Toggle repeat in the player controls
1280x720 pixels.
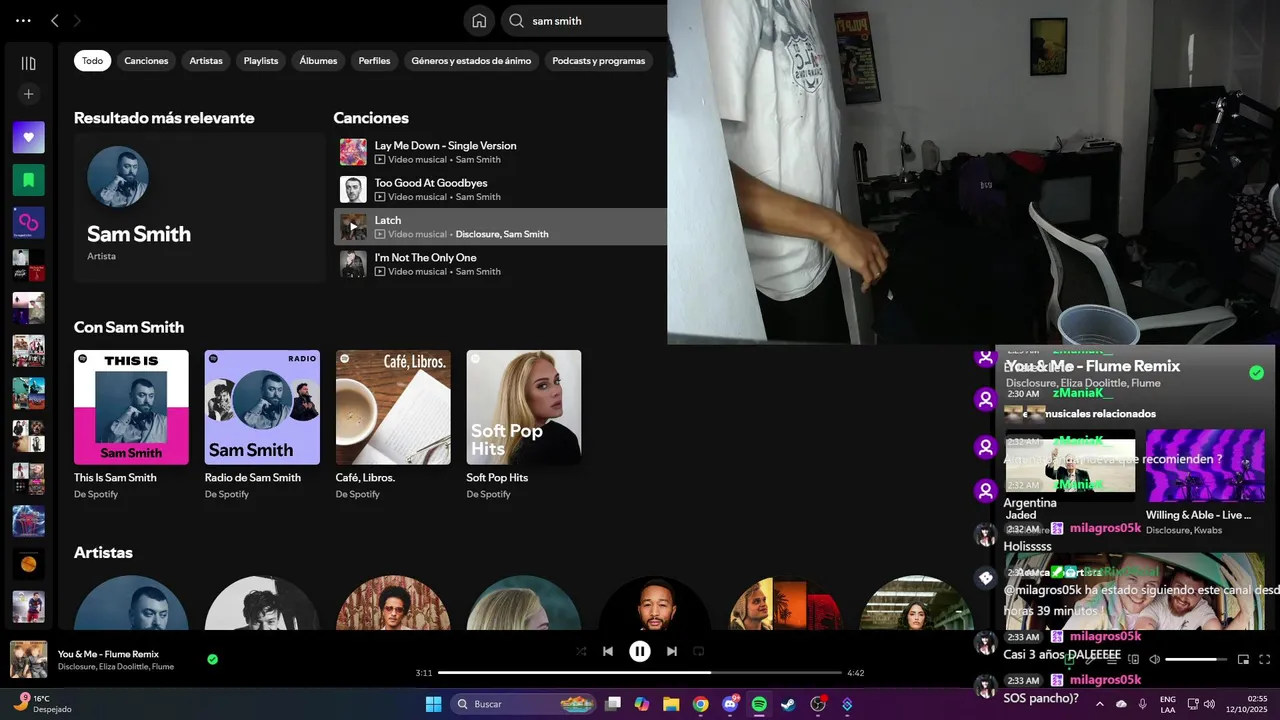pyautogui.click(x=699, y=651)
